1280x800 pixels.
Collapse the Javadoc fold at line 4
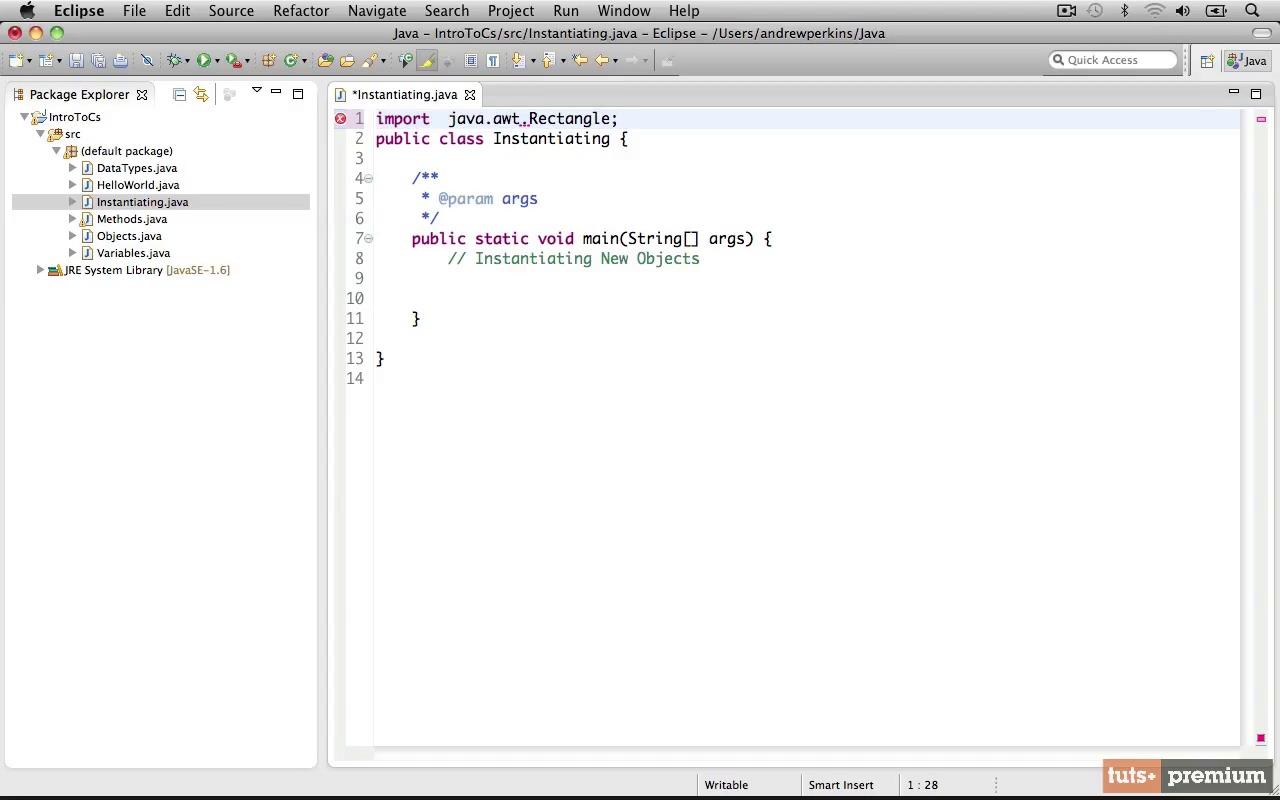click(x=369, y=178)
